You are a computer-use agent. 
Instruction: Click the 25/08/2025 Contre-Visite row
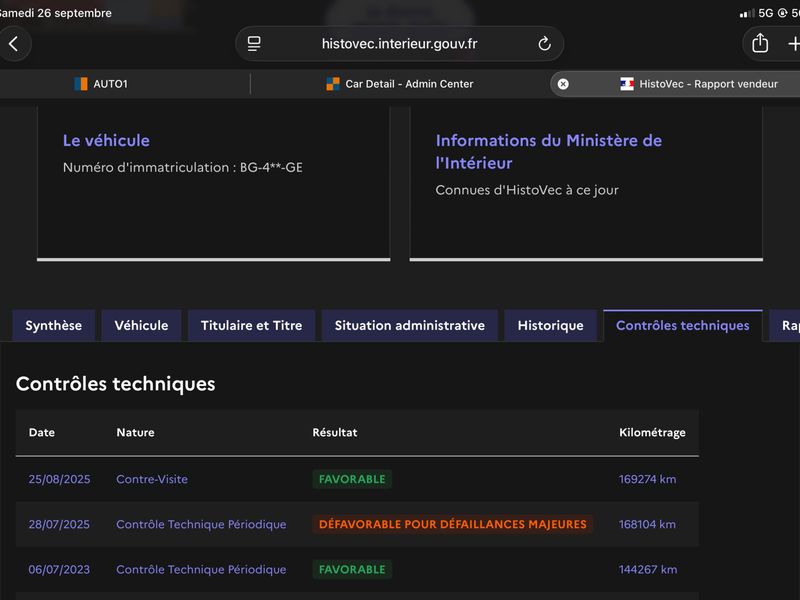point(357,479)
